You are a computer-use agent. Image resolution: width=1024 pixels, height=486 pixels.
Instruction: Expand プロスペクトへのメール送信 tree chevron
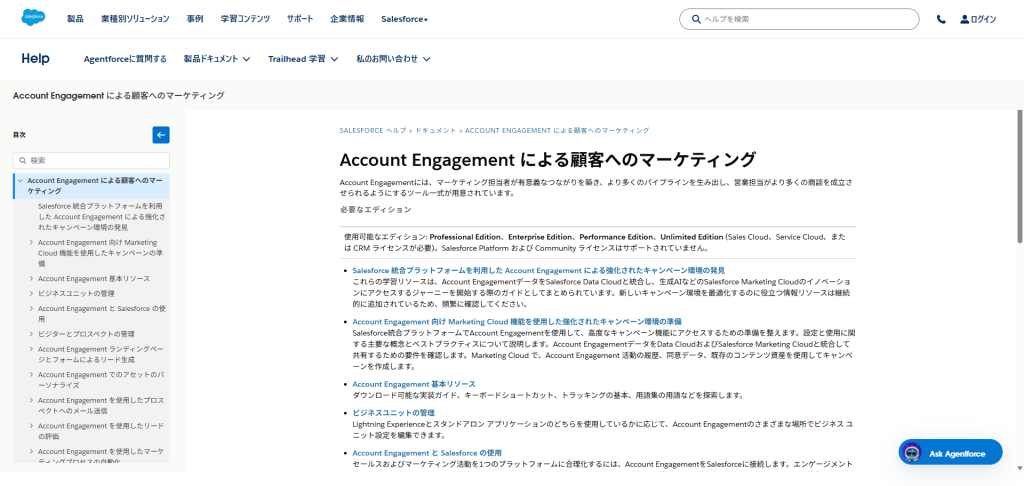click(31, 400)
